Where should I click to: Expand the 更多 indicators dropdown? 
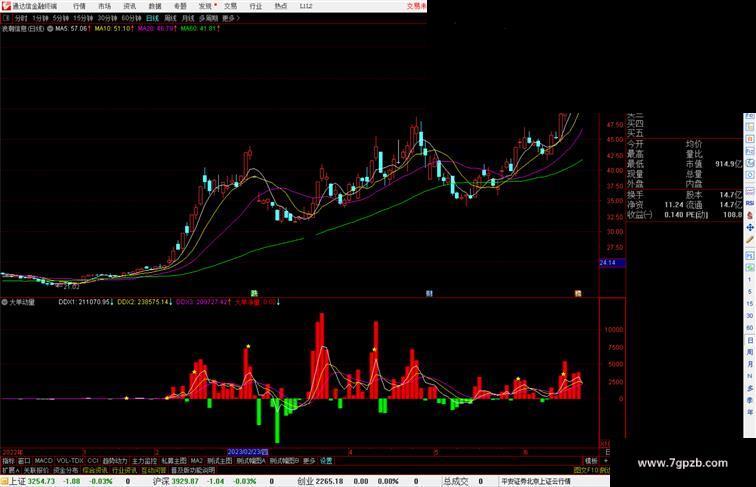[309, 461]
